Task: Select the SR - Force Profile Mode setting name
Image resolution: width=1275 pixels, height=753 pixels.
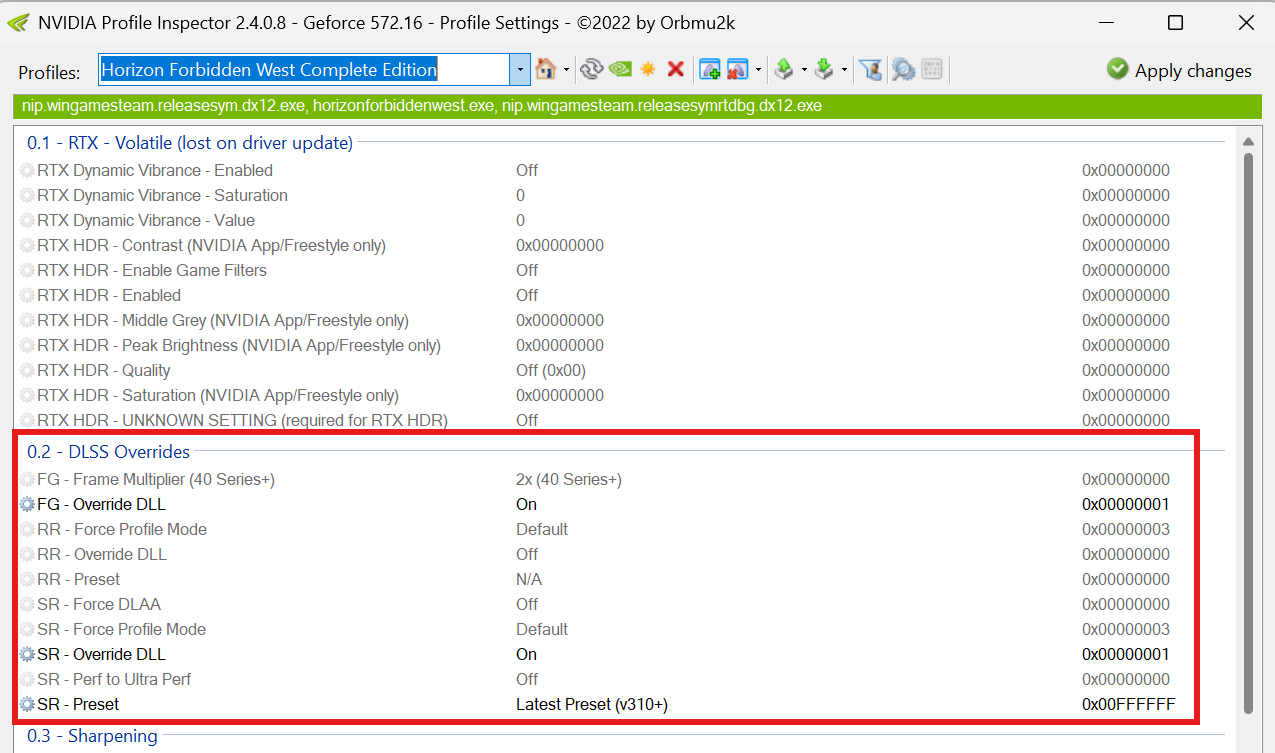Action: (x=121, y=629)
